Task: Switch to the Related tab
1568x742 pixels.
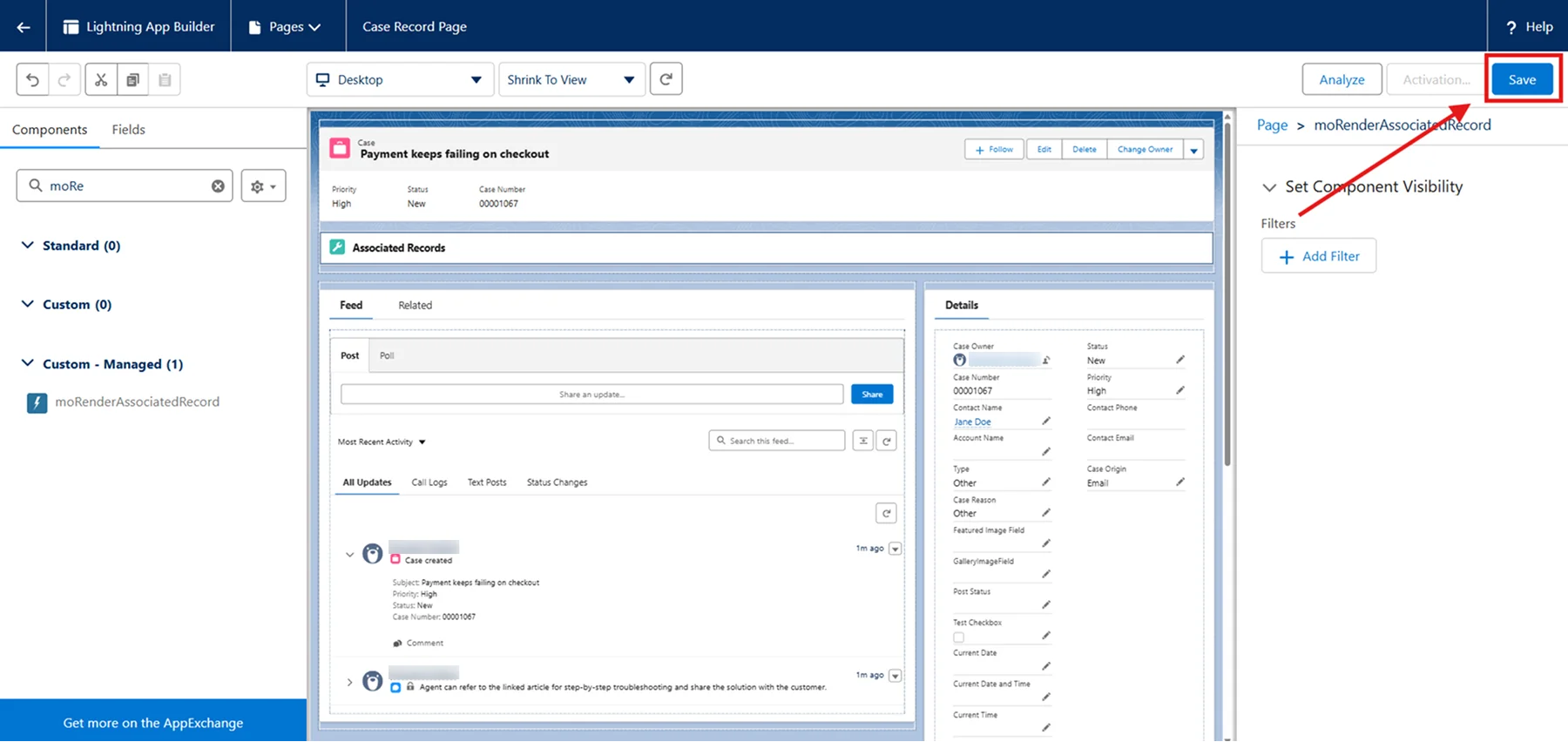Action: click(415, 306)
